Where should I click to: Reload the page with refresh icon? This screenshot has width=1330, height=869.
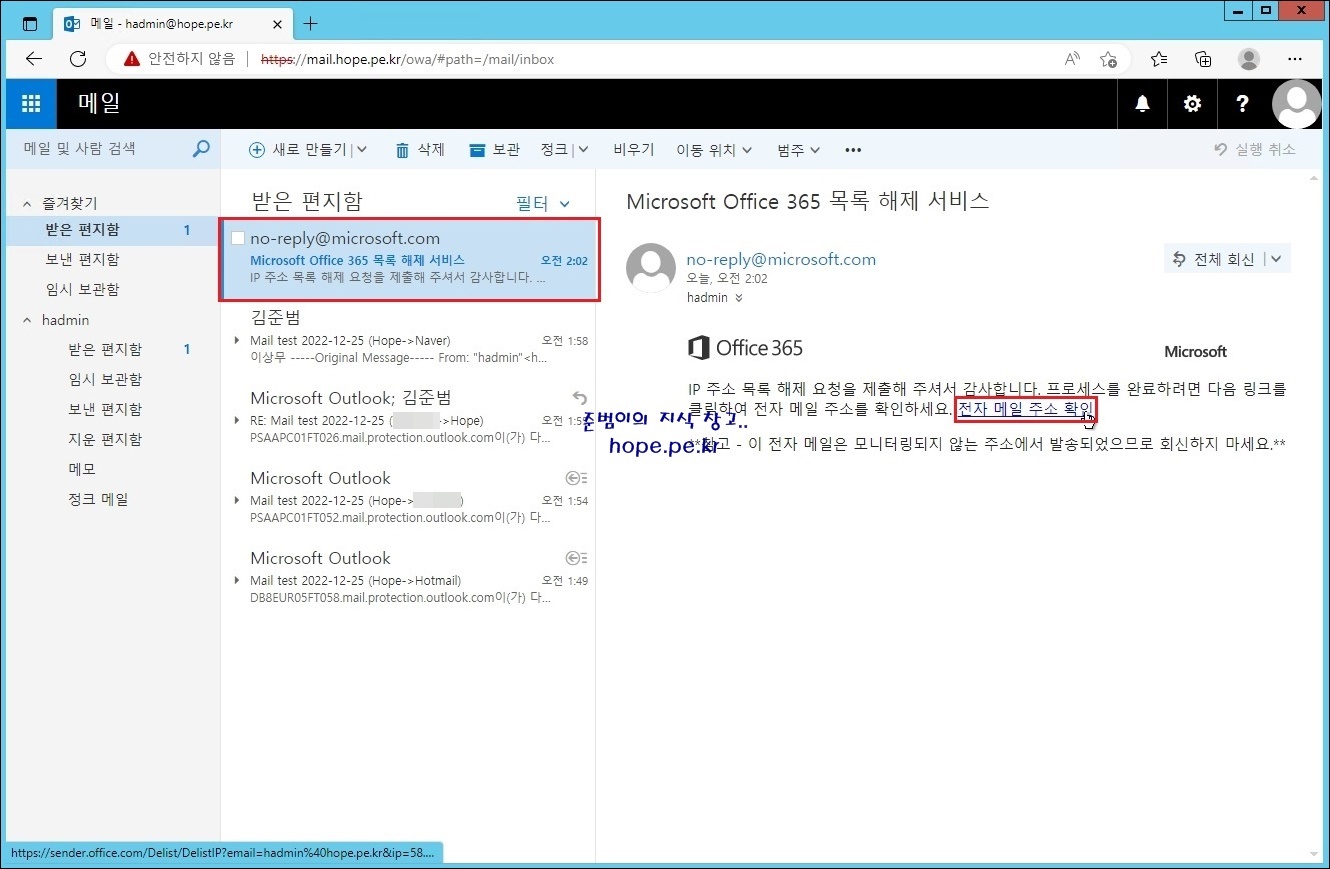coord(78,59)
